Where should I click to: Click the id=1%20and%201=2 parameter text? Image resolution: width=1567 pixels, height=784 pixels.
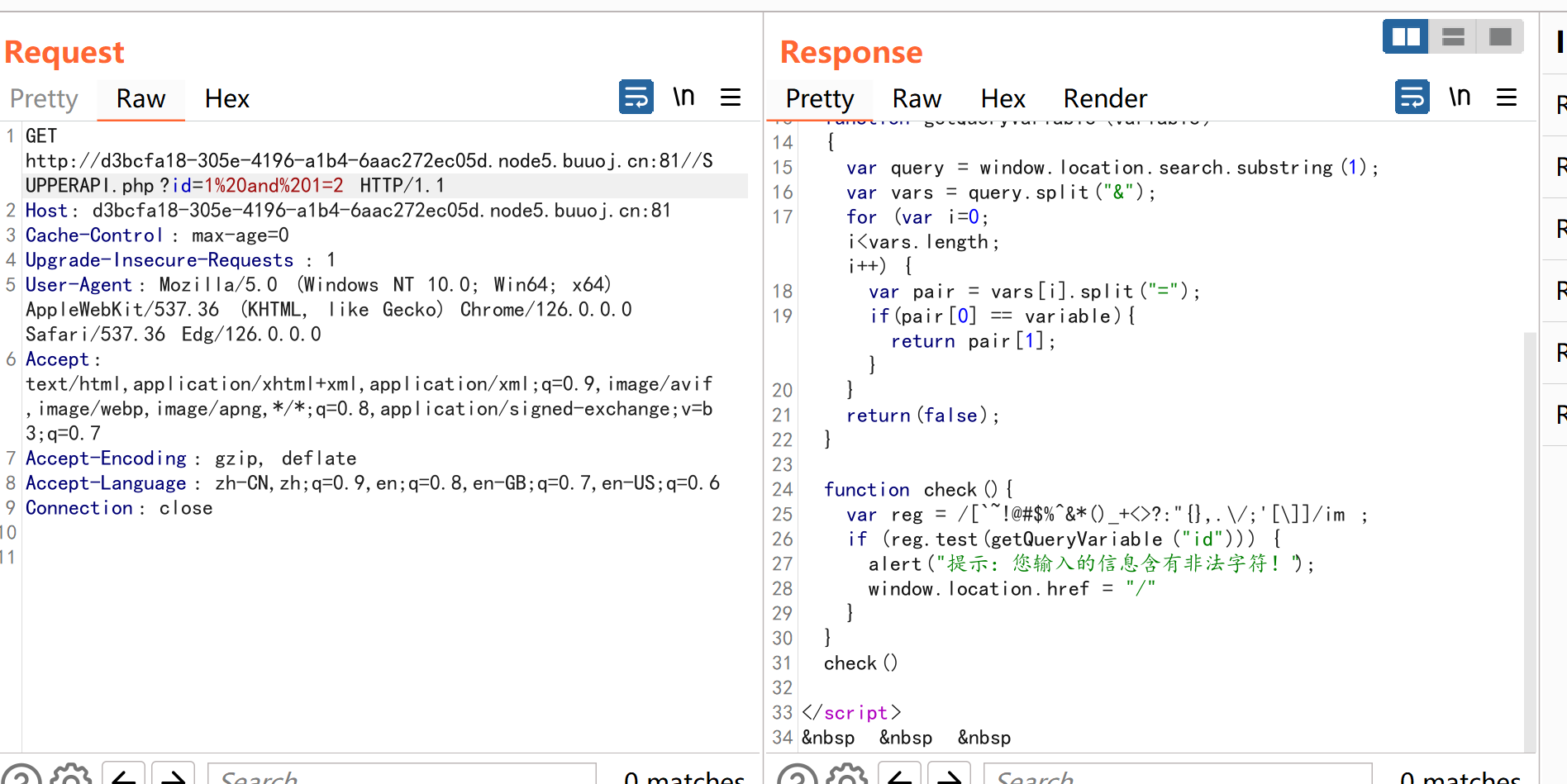pyautogui.click(x=258, y=186)
